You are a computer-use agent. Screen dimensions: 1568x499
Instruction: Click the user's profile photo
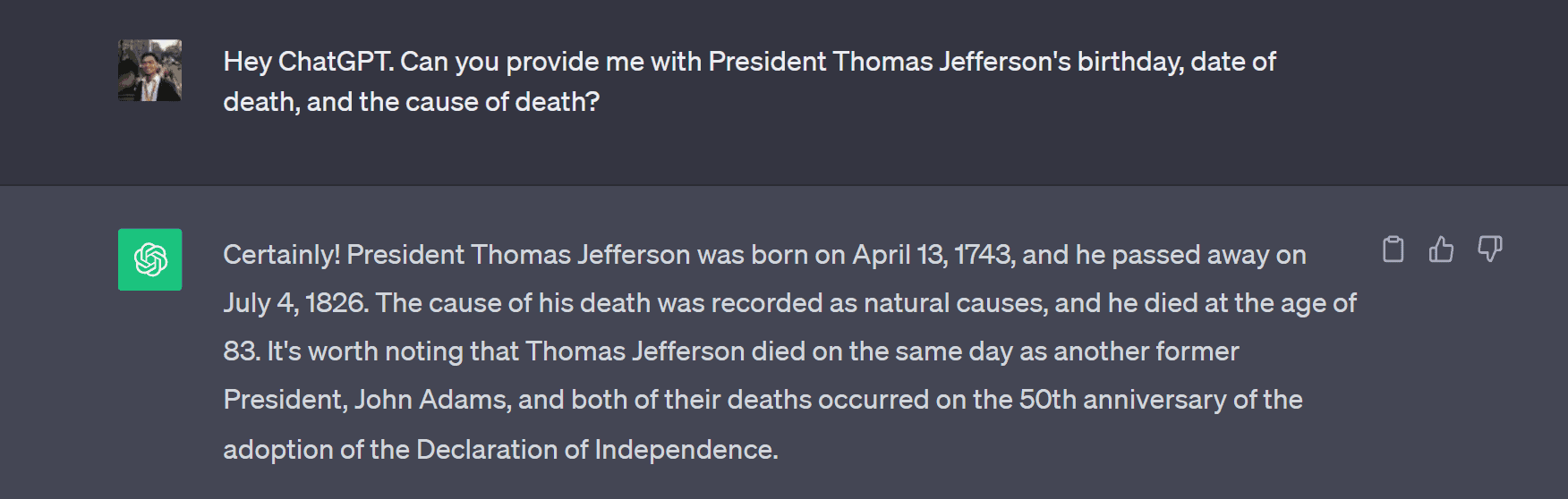149,70
